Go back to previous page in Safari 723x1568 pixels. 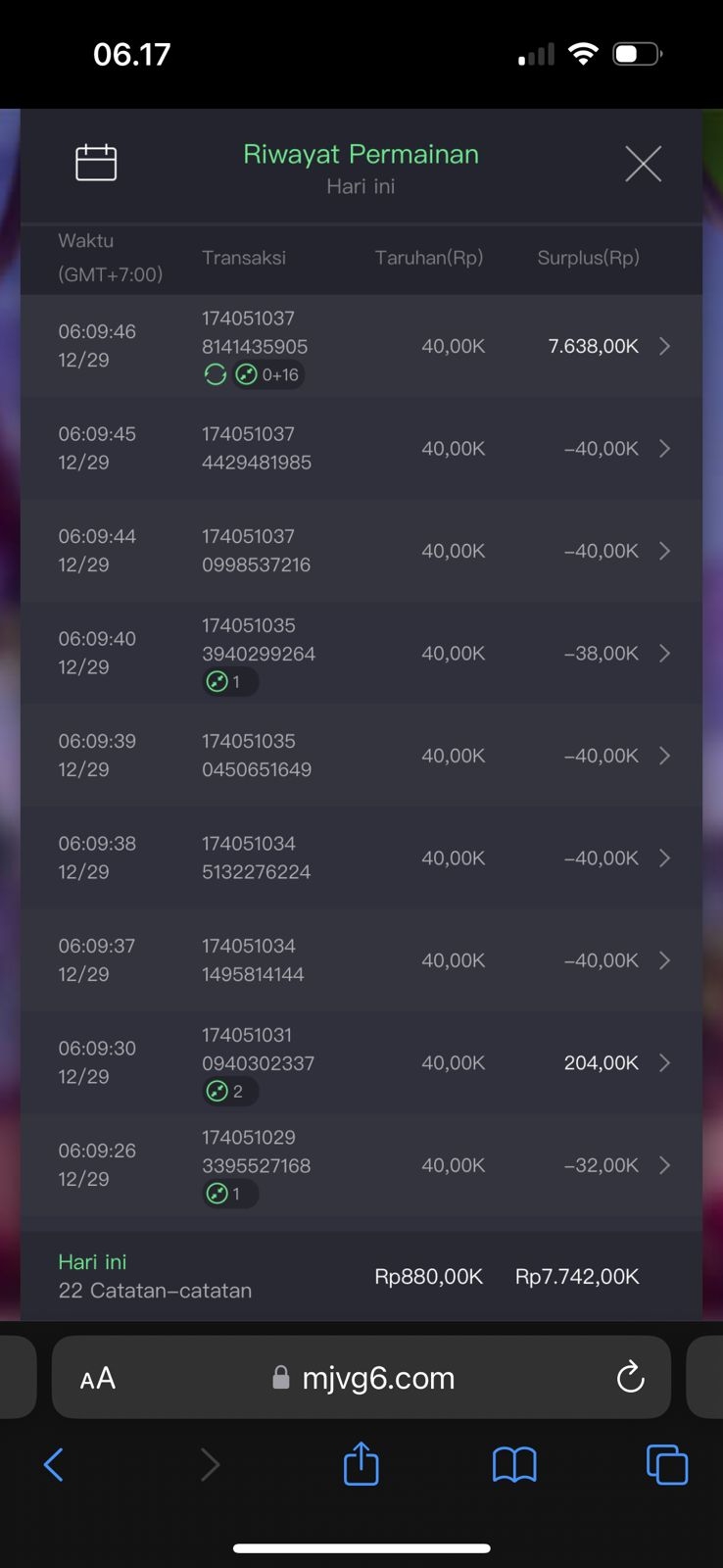point(54,1464)
